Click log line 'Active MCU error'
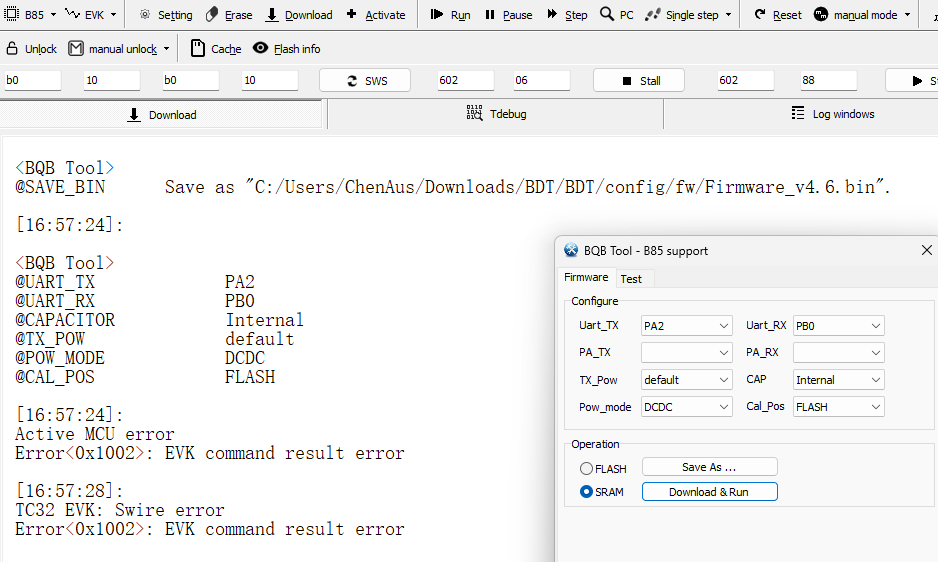The width and height of the screenshot is (938, 562). [95, 434]
